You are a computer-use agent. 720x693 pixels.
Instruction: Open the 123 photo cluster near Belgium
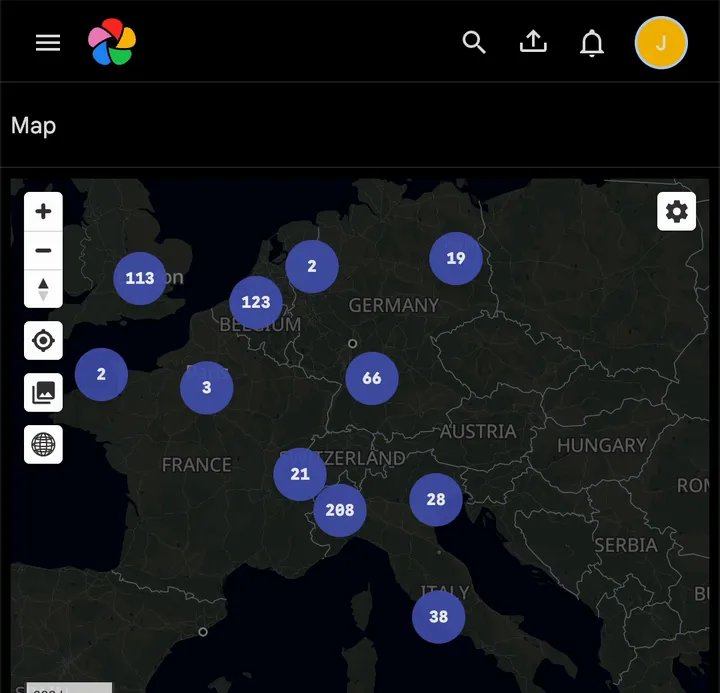[256, 302]
